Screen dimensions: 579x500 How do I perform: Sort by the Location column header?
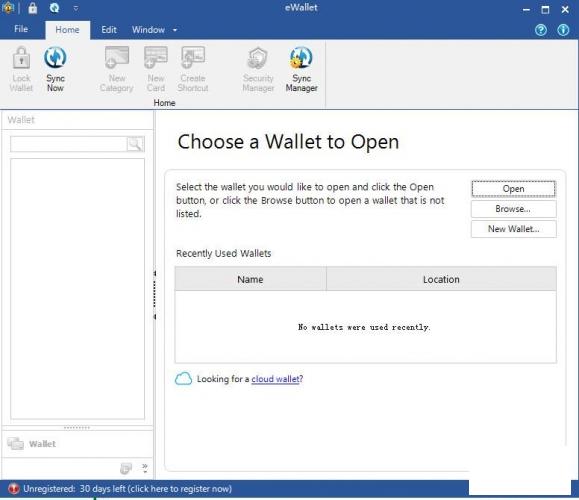click(x=441, y=279)
